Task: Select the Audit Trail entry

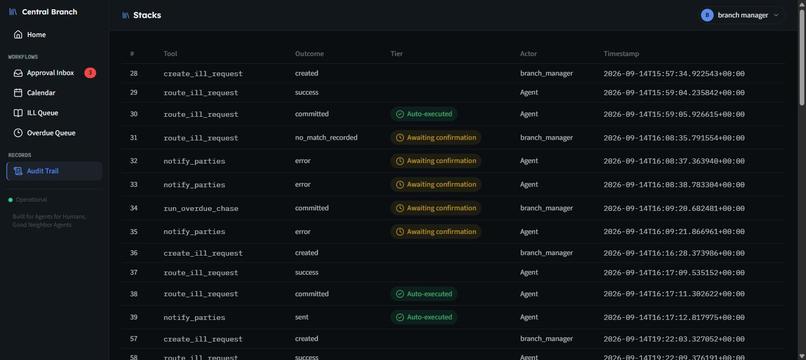Action: (54, 171)
